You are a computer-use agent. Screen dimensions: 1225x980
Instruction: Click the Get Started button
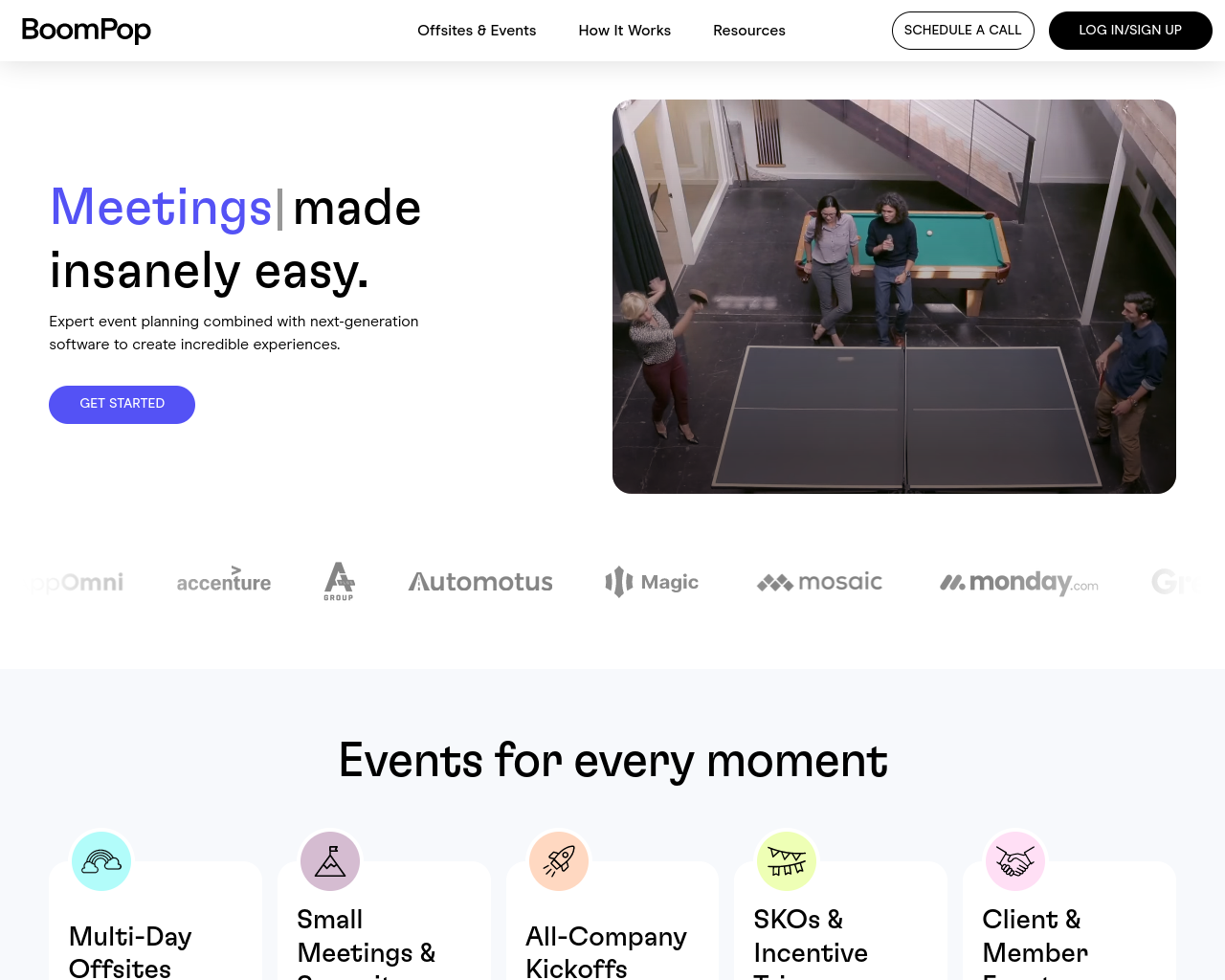[x=122, y=405]
